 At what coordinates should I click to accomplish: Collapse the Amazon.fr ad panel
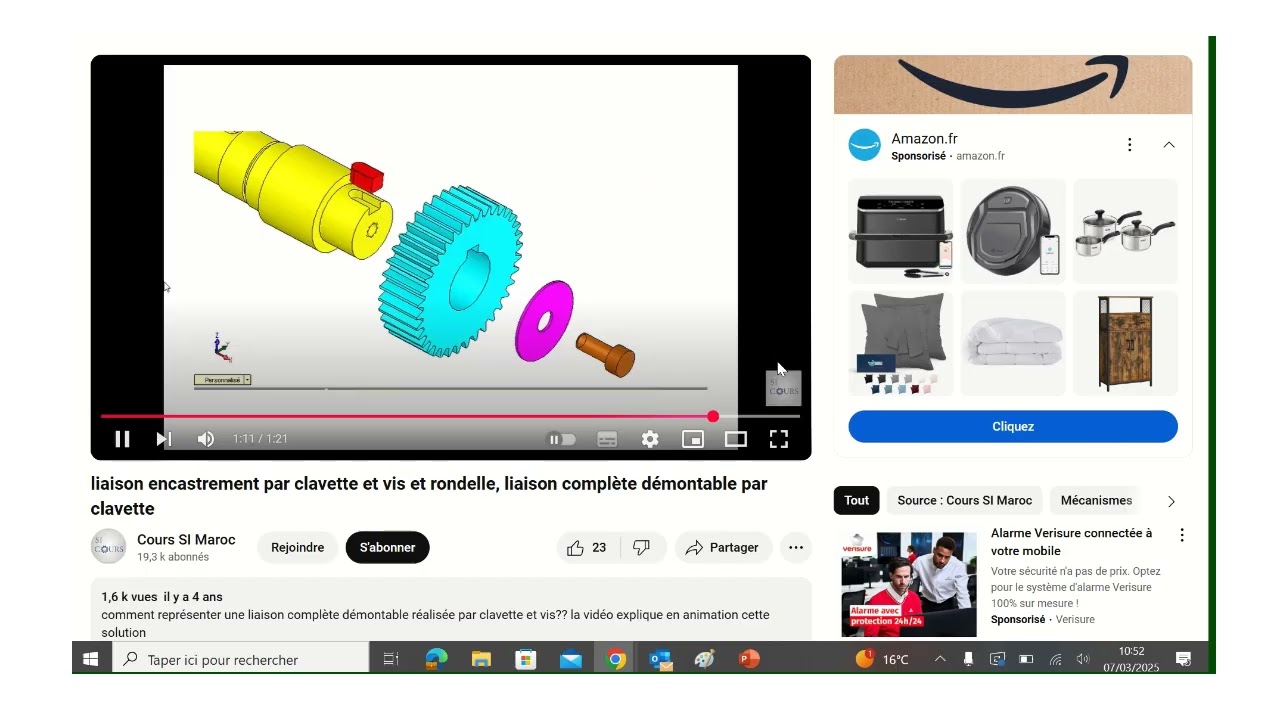click(x=1169, y=145)
